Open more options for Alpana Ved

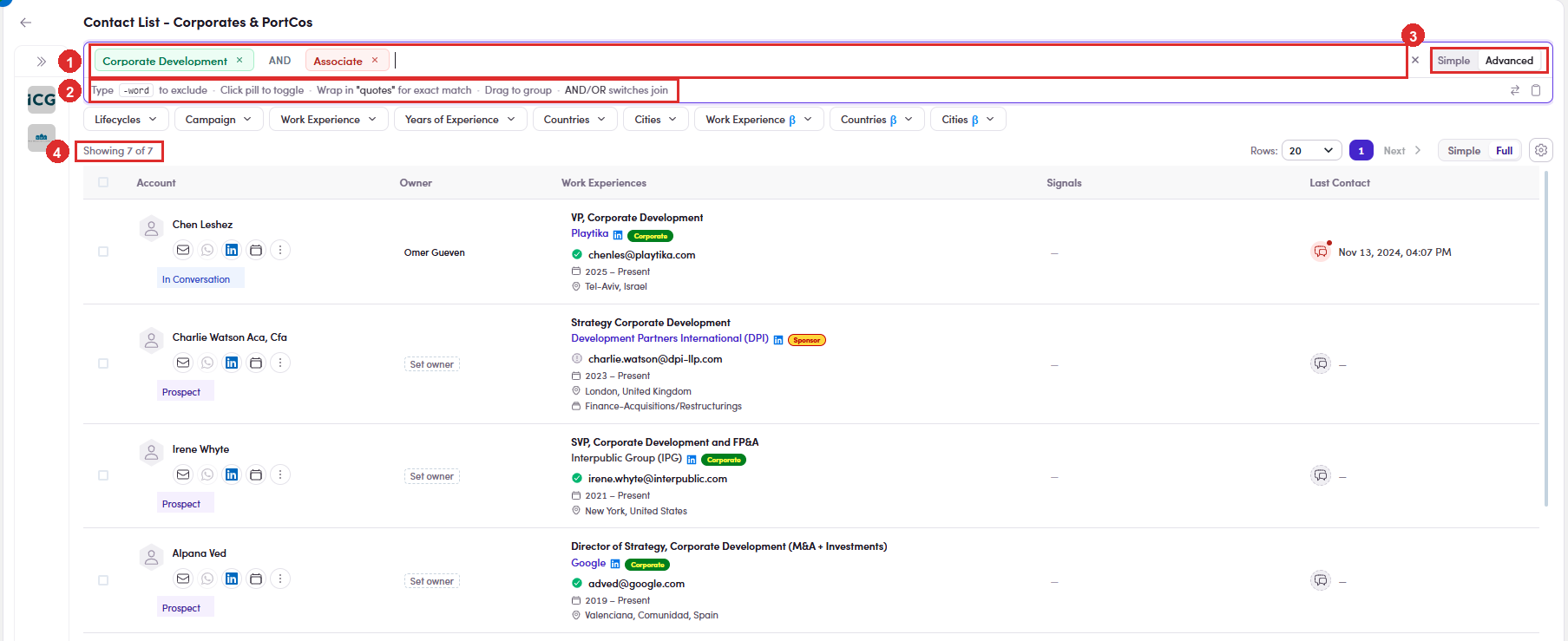tap(280, 579)
